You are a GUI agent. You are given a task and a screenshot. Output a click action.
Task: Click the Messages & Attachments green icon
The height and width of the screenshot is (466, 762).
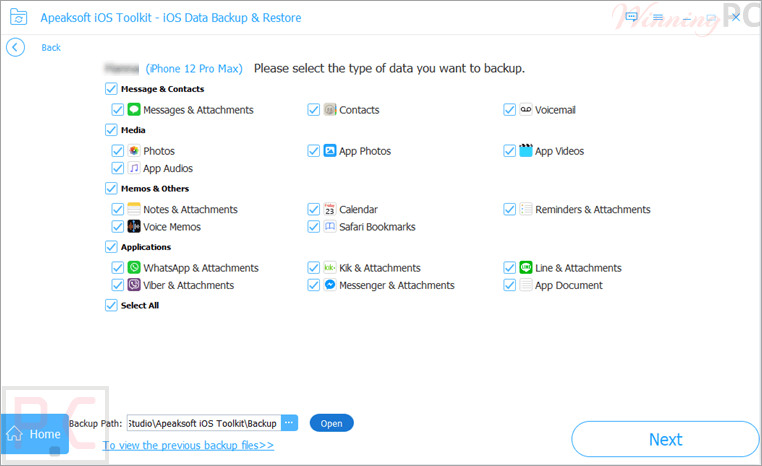pyautogui.click(x=134, y=110)
